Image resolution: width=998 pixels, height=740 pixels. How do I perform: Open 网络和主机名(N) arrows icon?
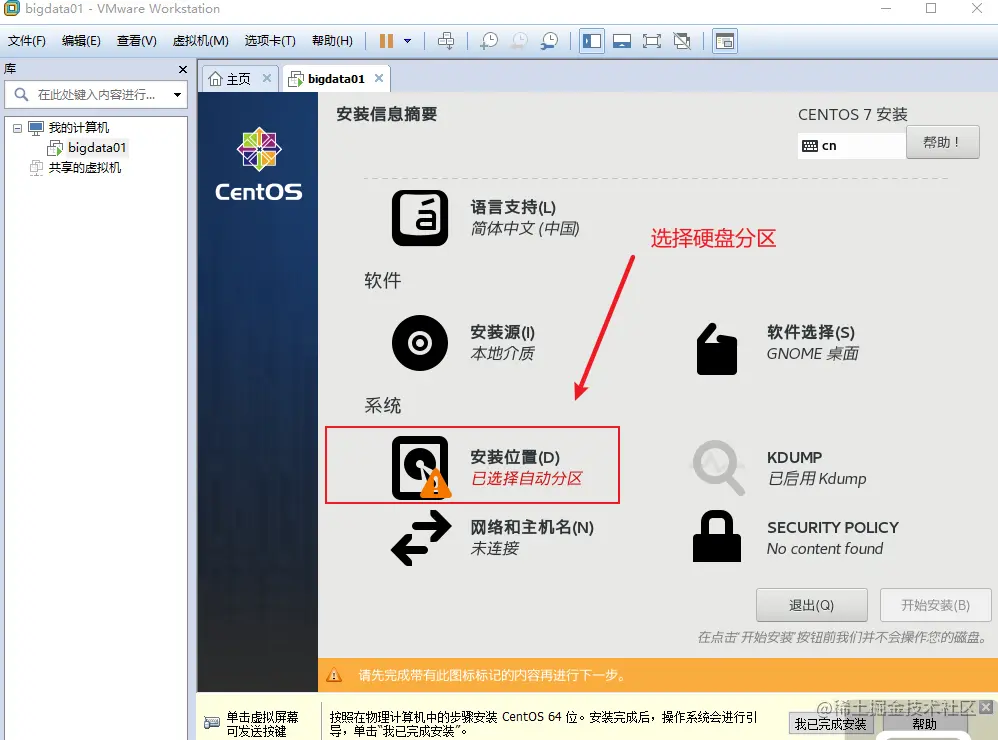tap(421, 538)
